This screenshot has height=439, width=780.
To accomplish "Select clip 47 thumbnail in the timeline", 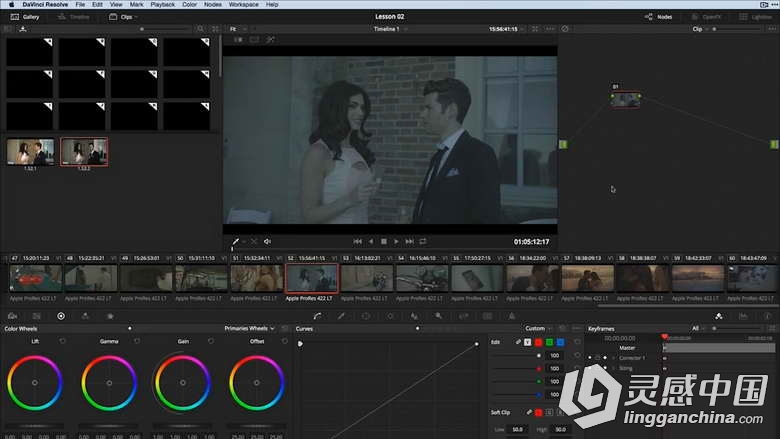I will click(x=35, y=278).
